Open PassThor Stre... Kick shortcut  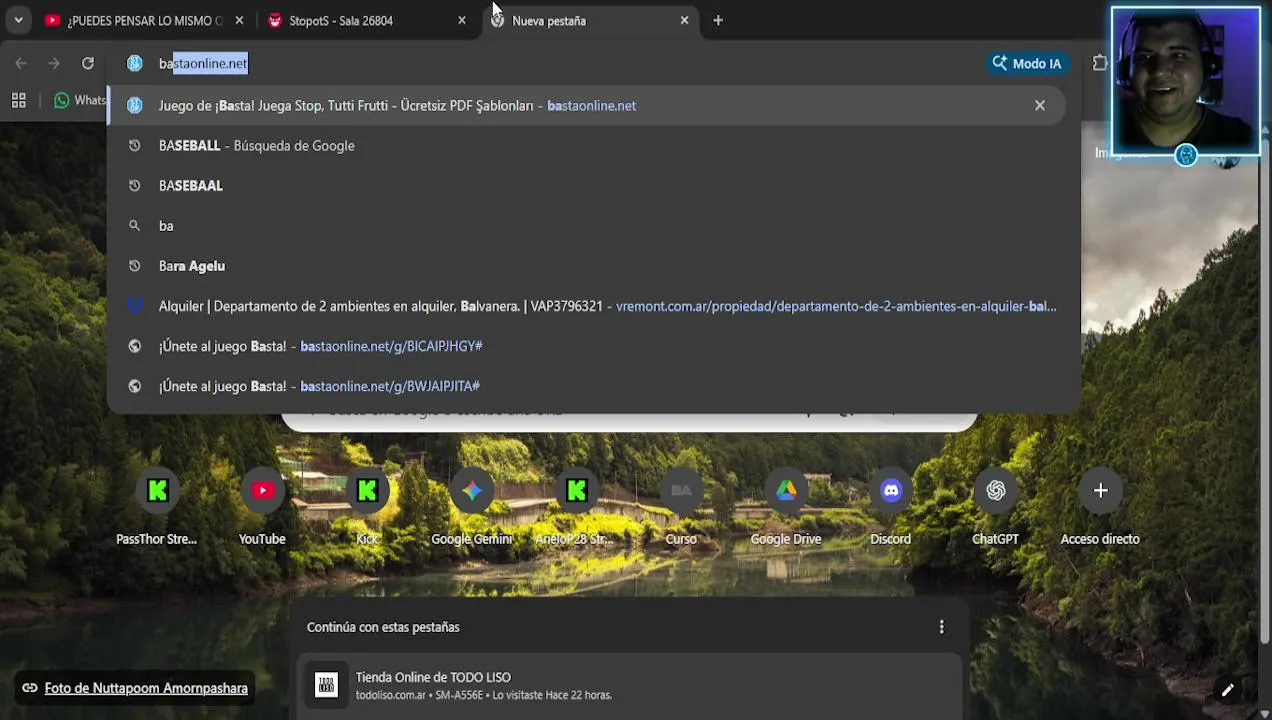pos(157,508)
